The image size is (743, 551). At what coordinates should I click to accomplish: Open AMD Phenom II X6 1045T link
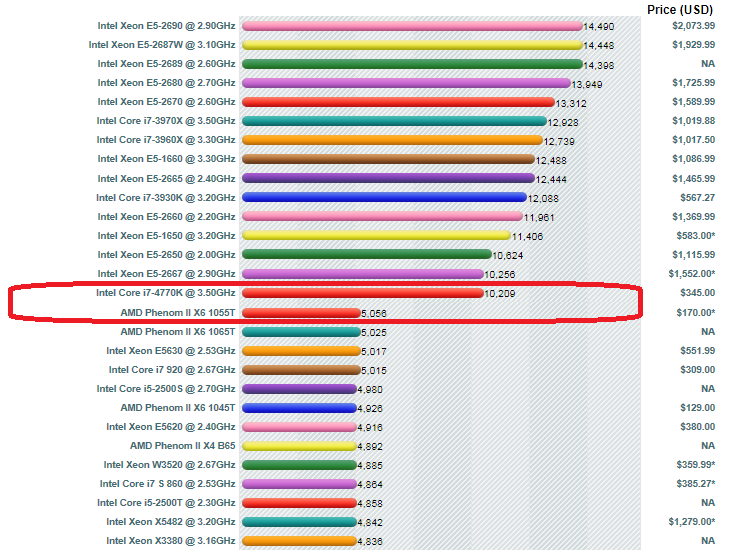click(178, 407)
